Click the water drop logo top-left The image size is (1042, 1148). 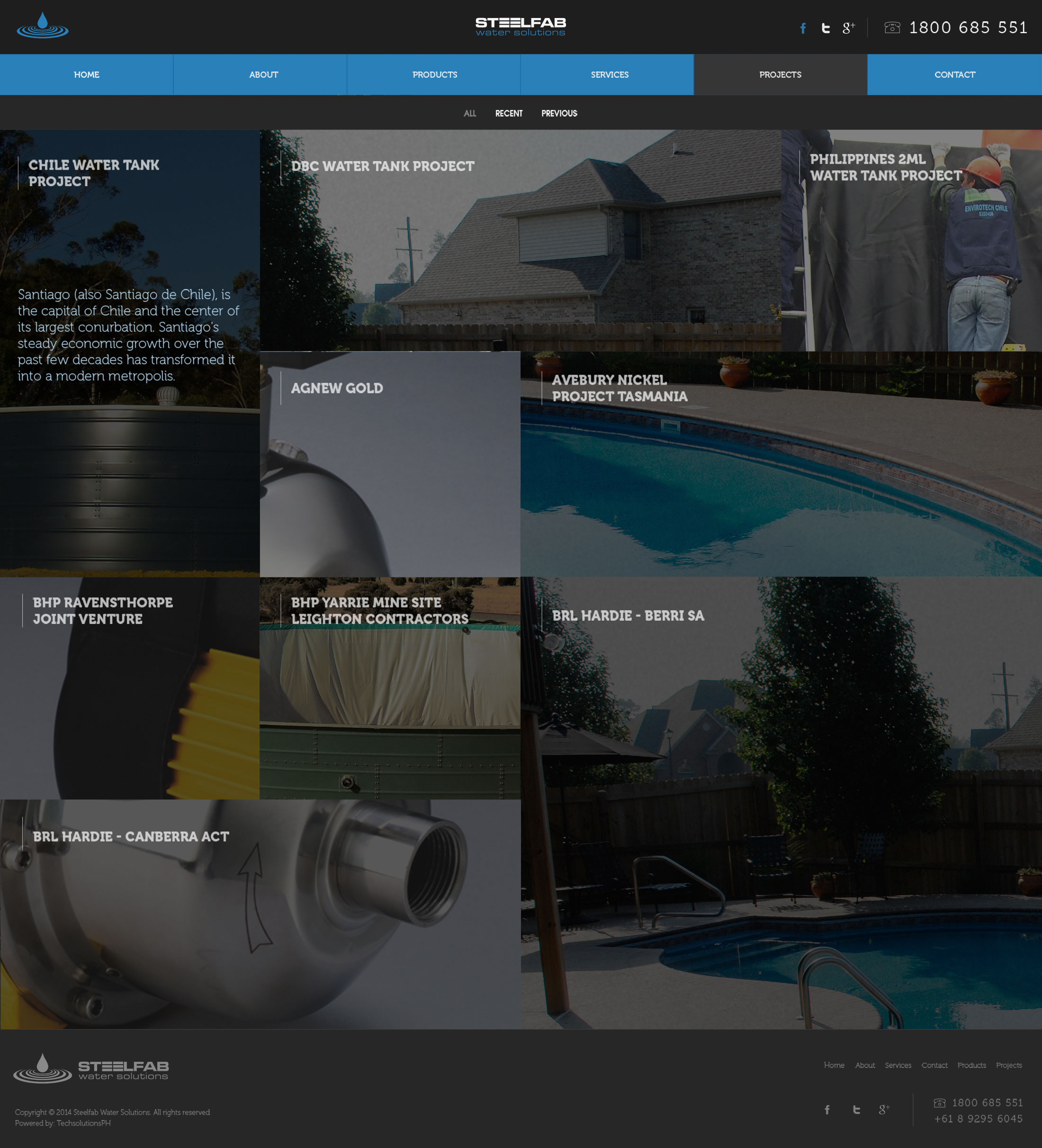point(43,26)
